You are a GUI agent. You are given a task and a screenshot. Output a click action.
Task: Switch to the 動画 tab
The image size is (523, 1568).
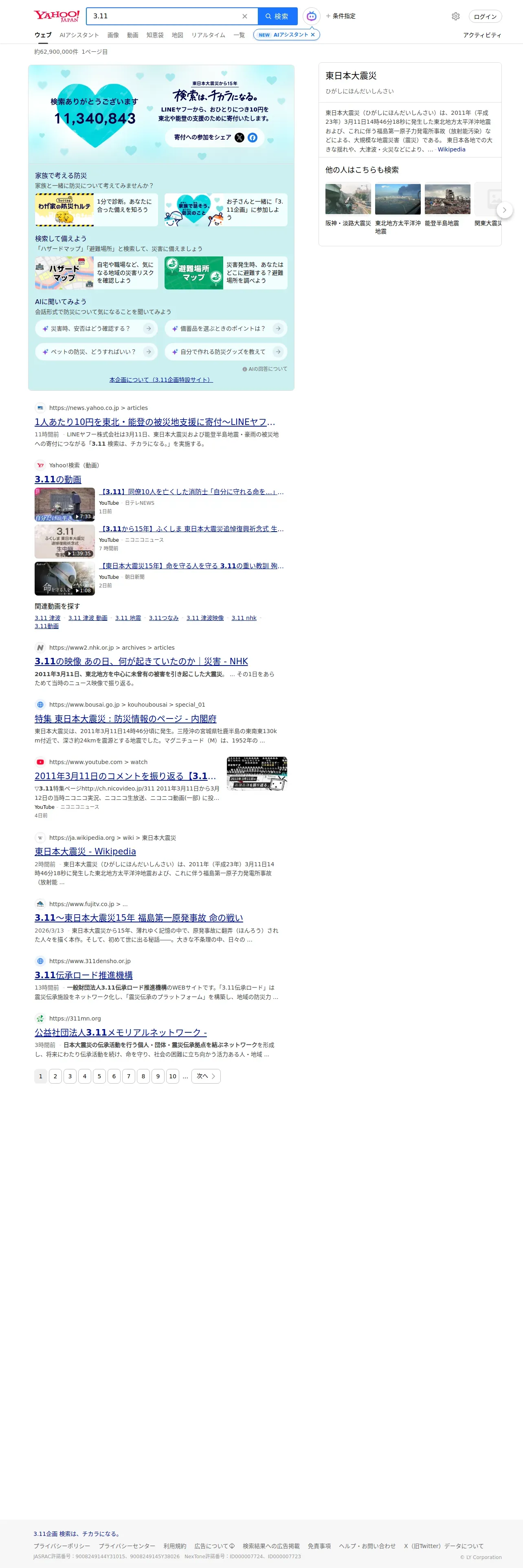[x=133, y=35]
